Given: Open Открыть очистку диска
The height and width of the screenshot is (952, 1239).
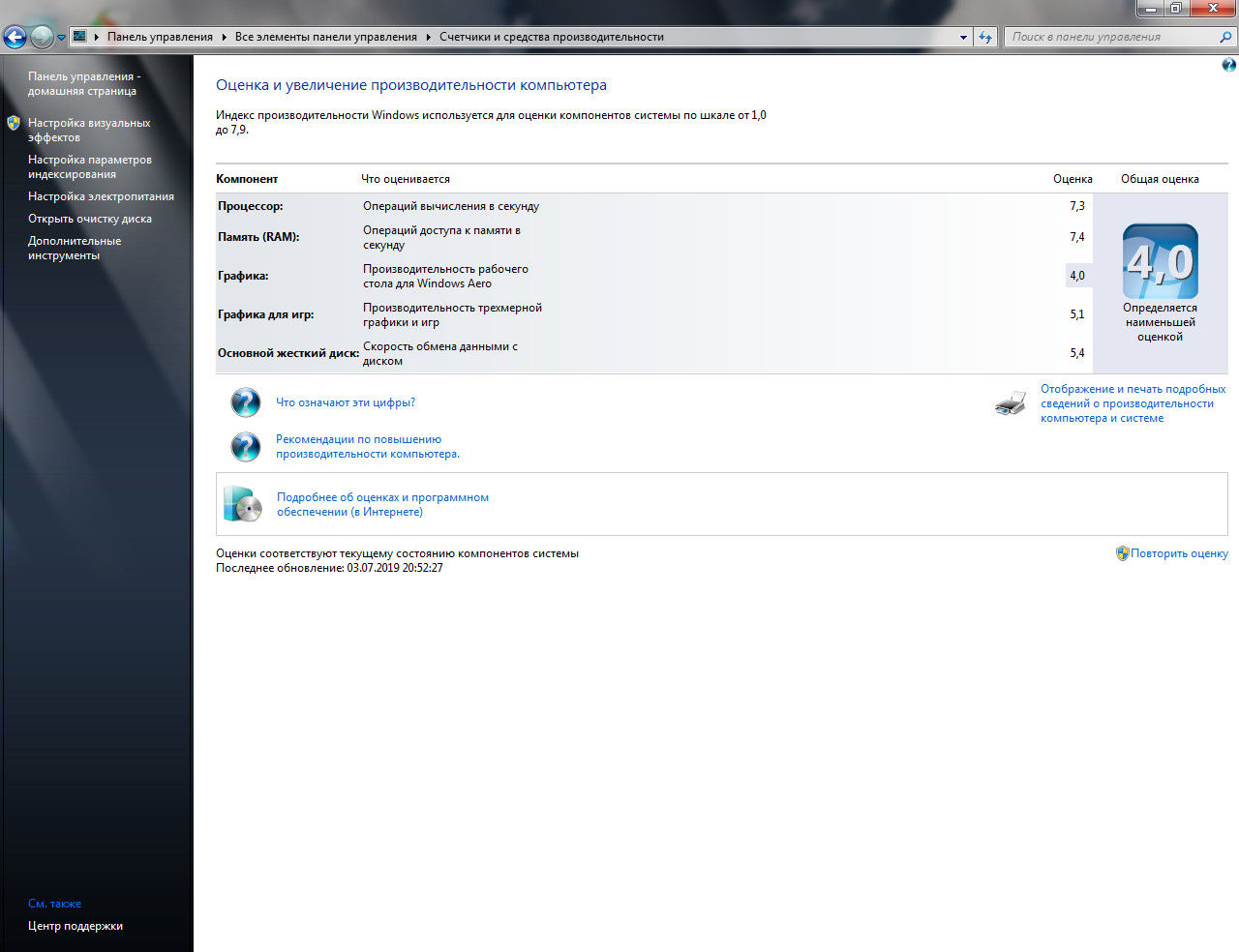Looking at the screenshot, I should coord(90,219).
